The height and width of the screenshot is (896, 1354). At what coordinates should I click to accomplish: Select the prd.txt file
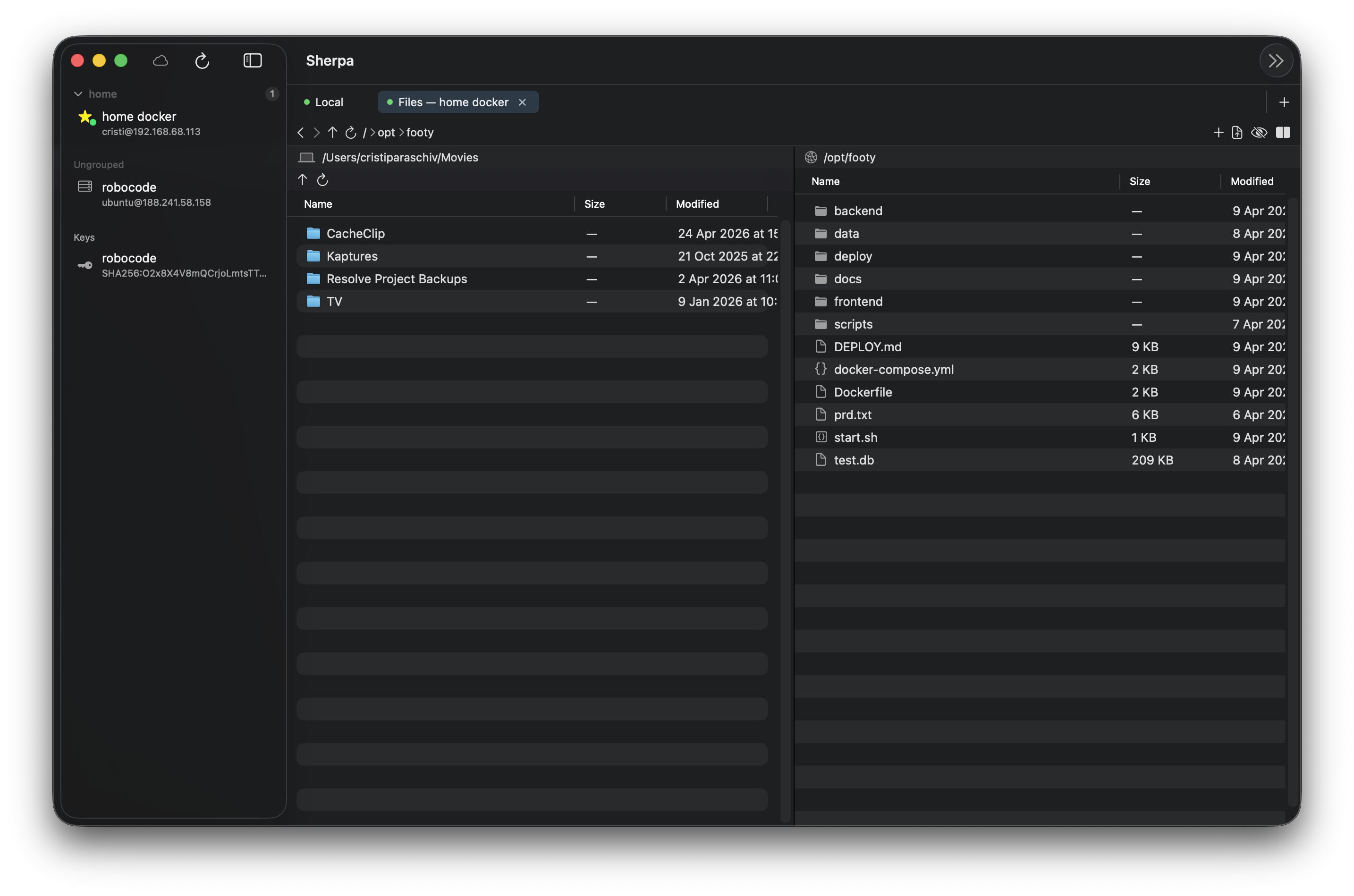[x=1040, y=415]
